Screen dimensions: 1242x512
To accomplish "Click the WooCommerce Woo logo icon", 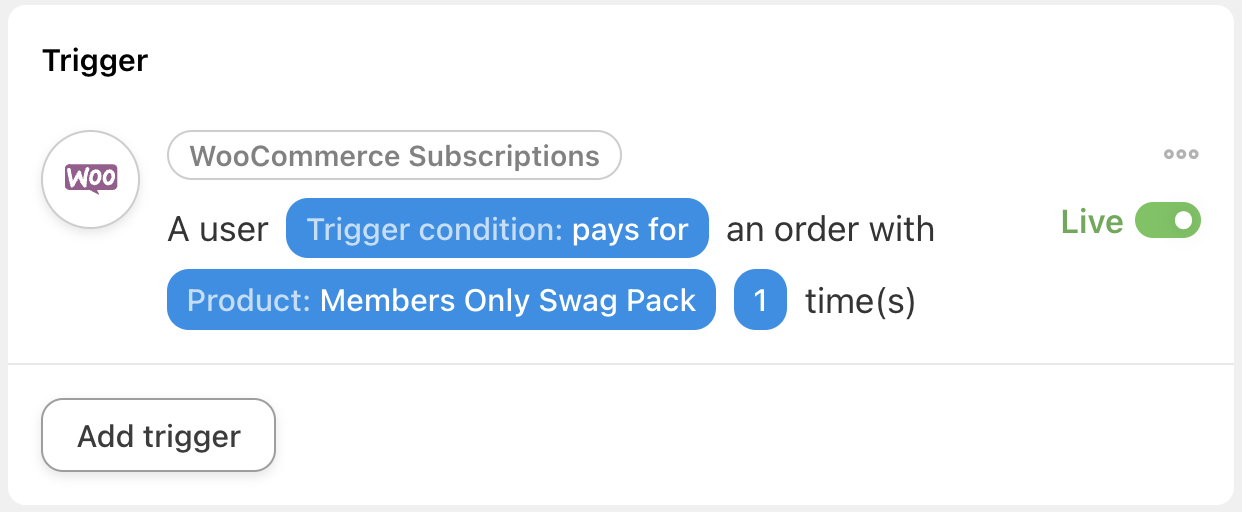I will point(91,180).
